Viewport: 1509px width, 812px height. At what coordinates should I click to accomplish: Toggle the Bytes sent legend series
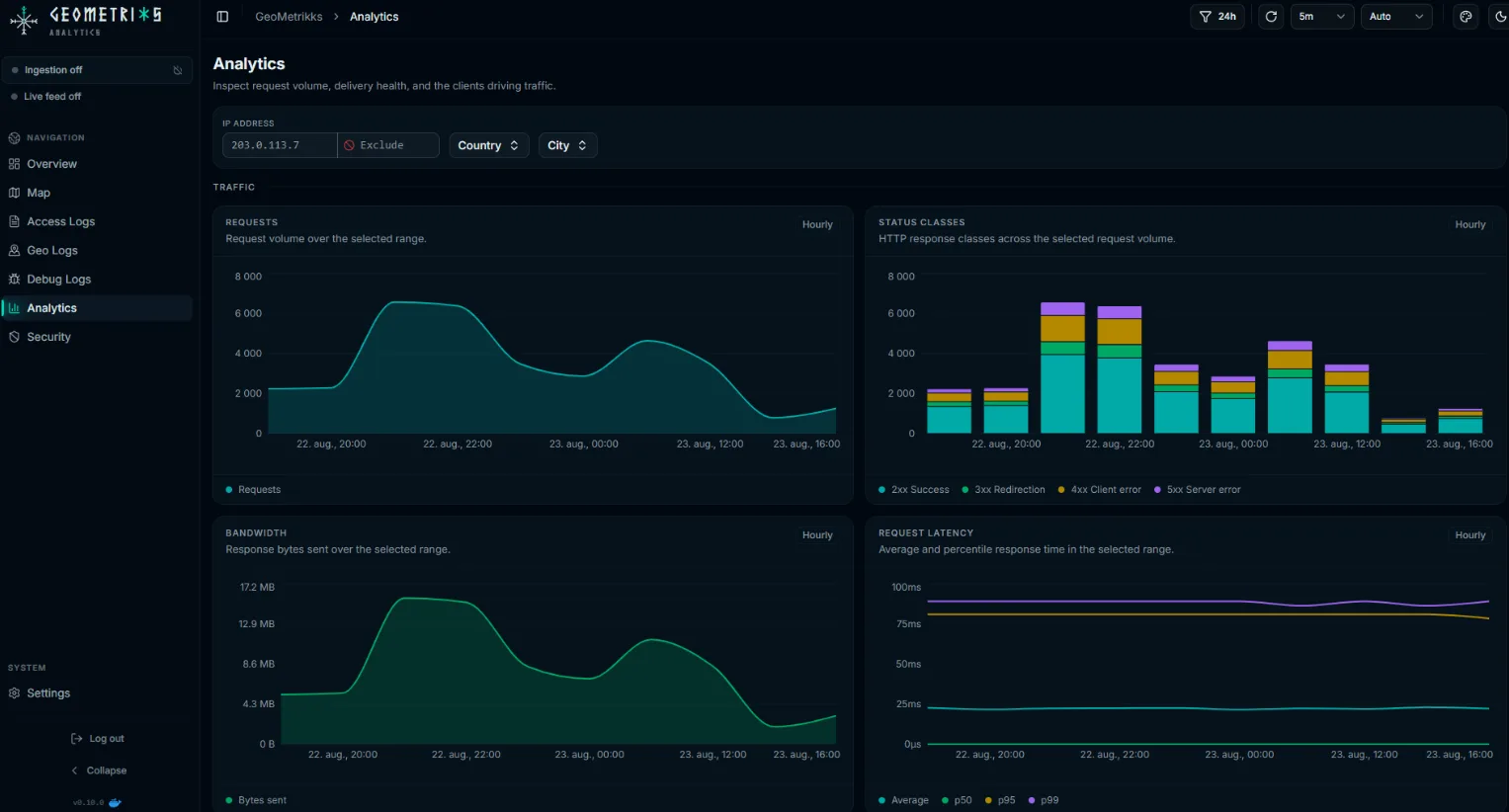[256, 800]
